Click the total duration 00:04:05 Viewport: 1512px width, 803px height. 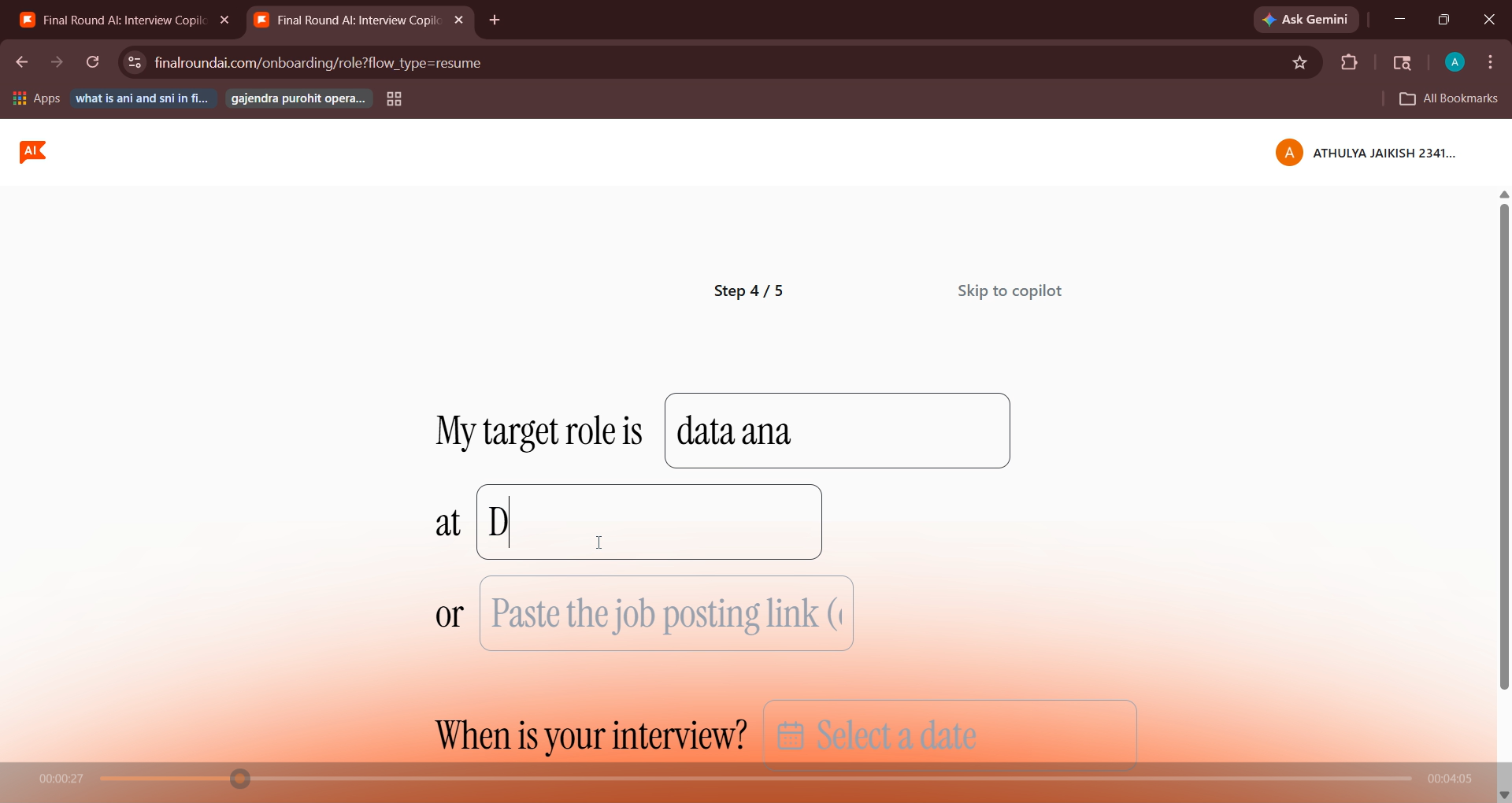(1450, 779)
